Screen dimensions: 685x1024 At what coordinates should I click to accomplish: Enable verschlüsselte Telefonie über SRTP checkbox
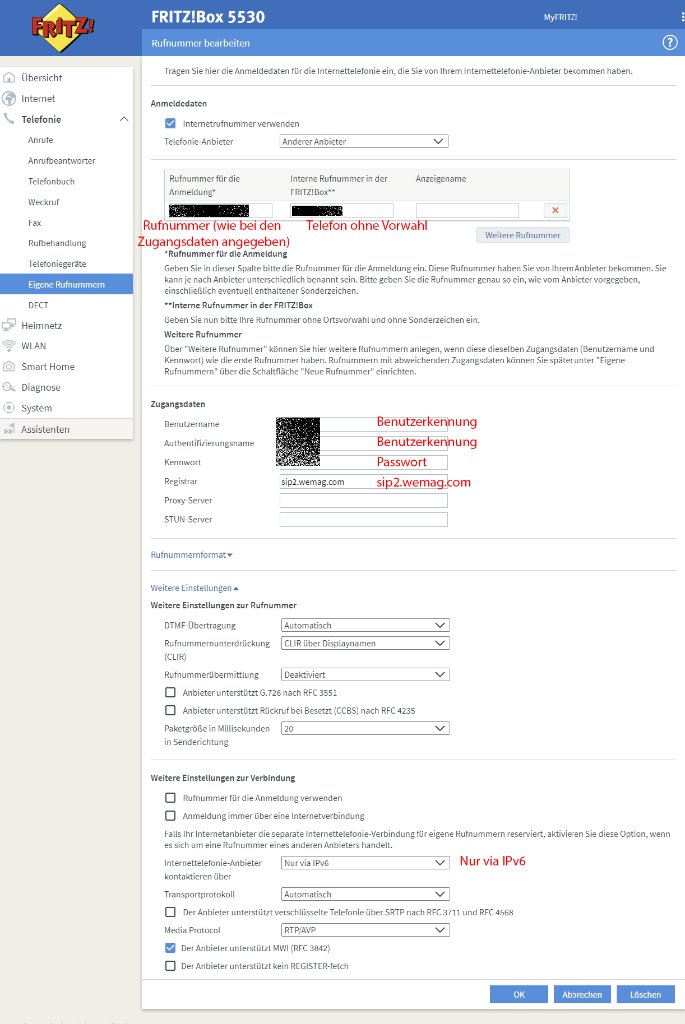point(170,912)
